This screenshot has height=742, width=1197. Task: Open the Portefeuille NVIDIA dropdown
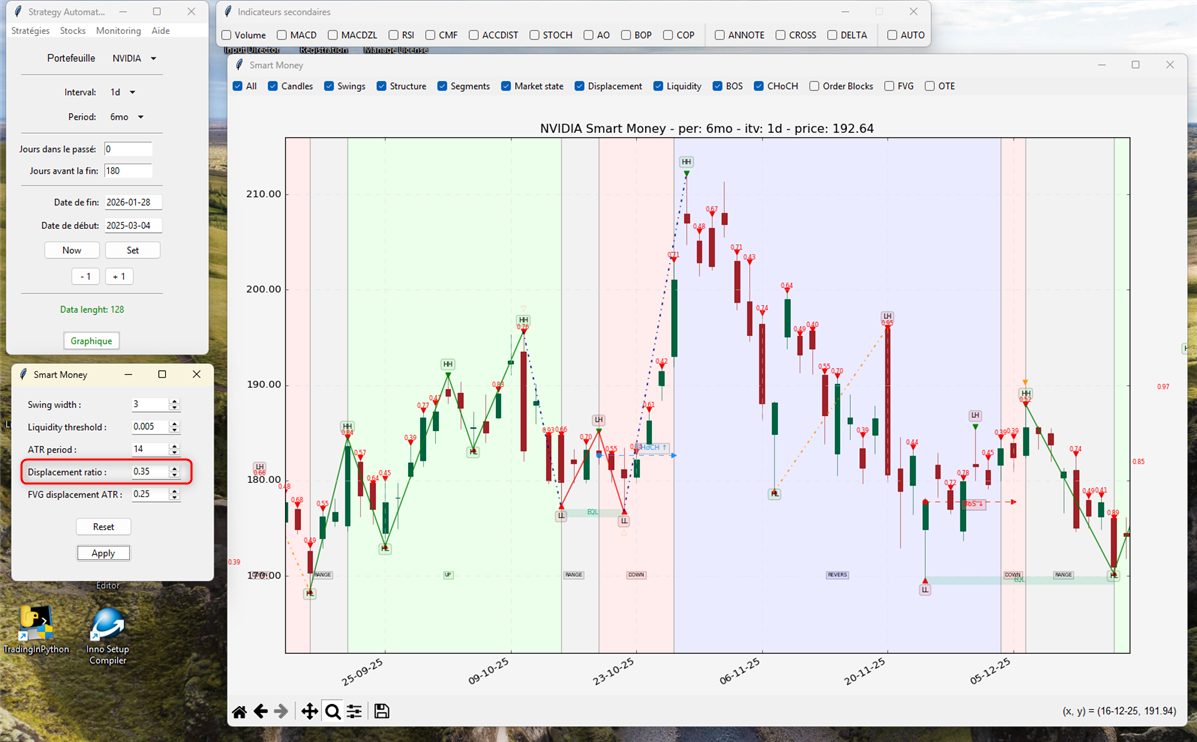click(134, 59)
